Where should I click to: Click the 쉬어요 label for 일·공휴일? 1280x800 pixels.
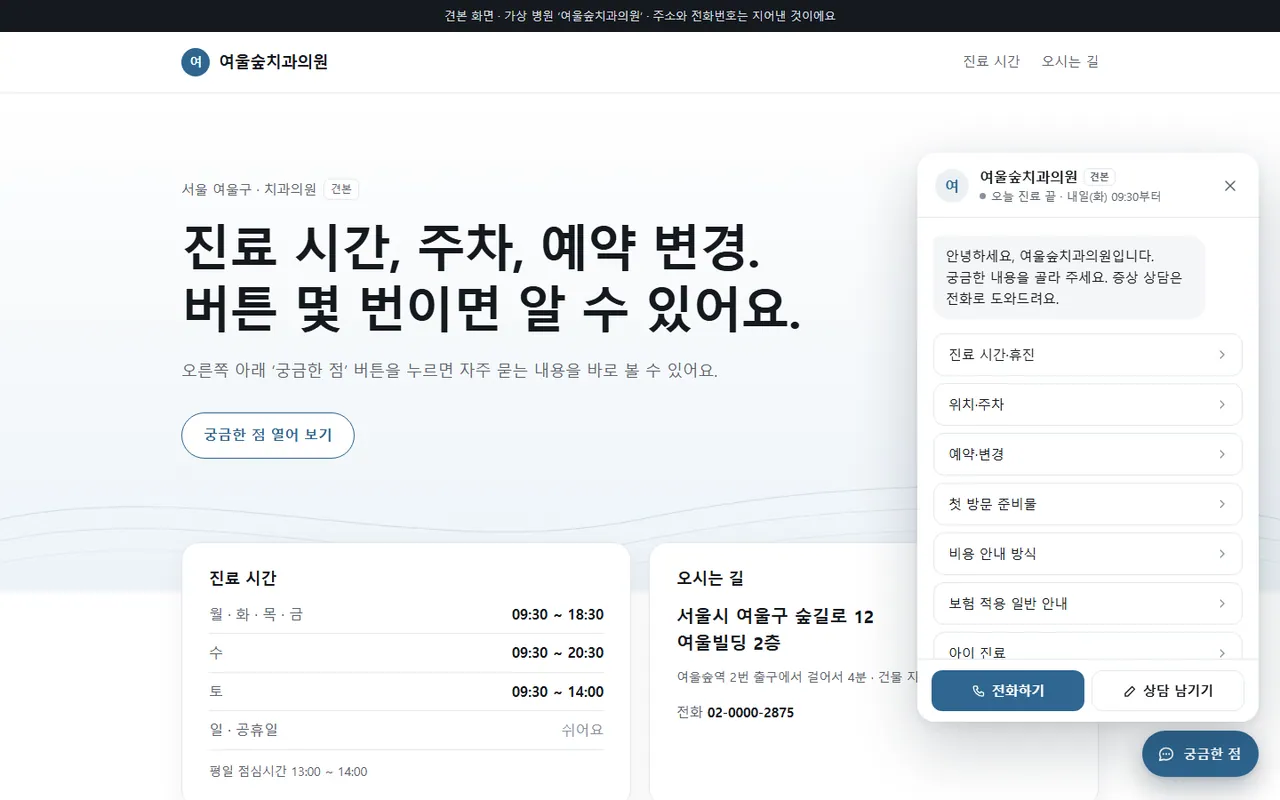pyautogui.click(x=583, y=730)
